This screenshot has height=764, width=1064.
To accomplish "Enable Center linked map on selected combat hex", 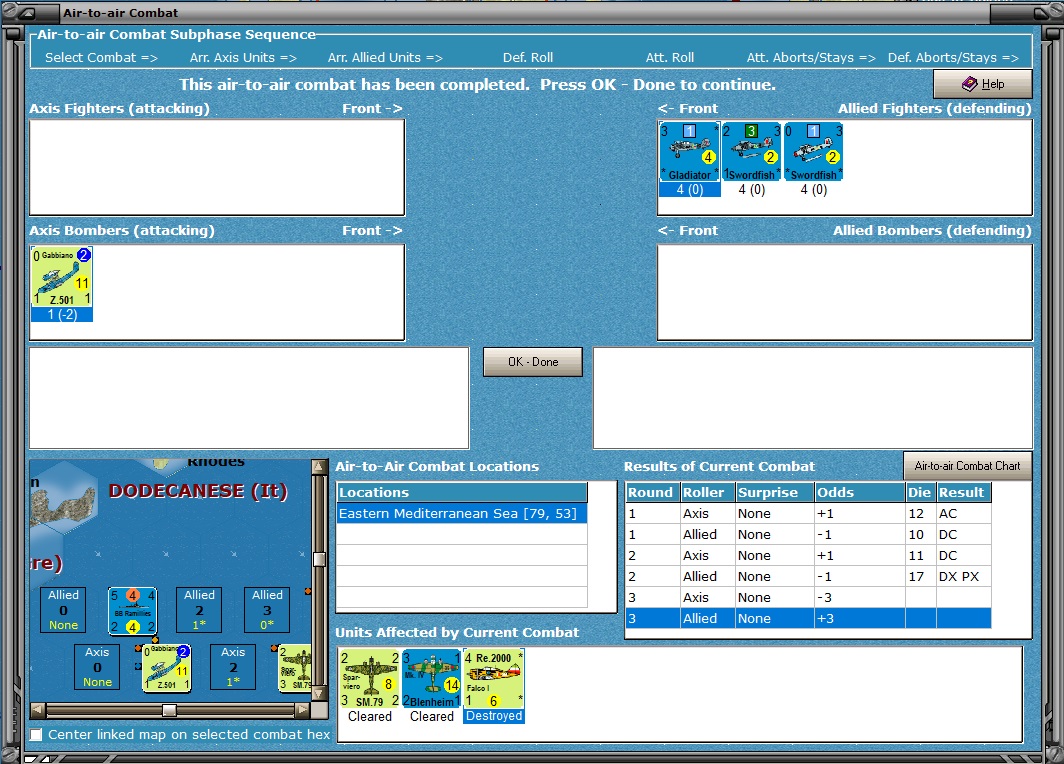I will (x=37, y=734).
